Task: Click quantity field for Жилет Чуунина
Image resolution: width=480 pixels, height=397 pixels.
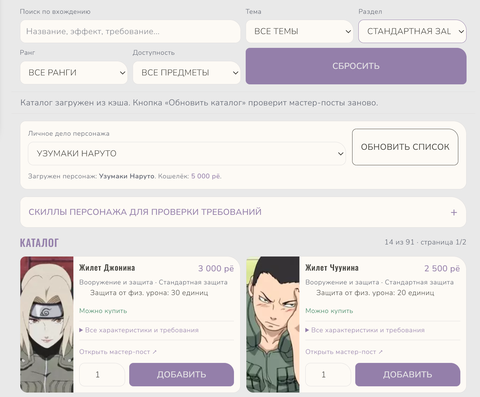Action: tap(328, 375)
